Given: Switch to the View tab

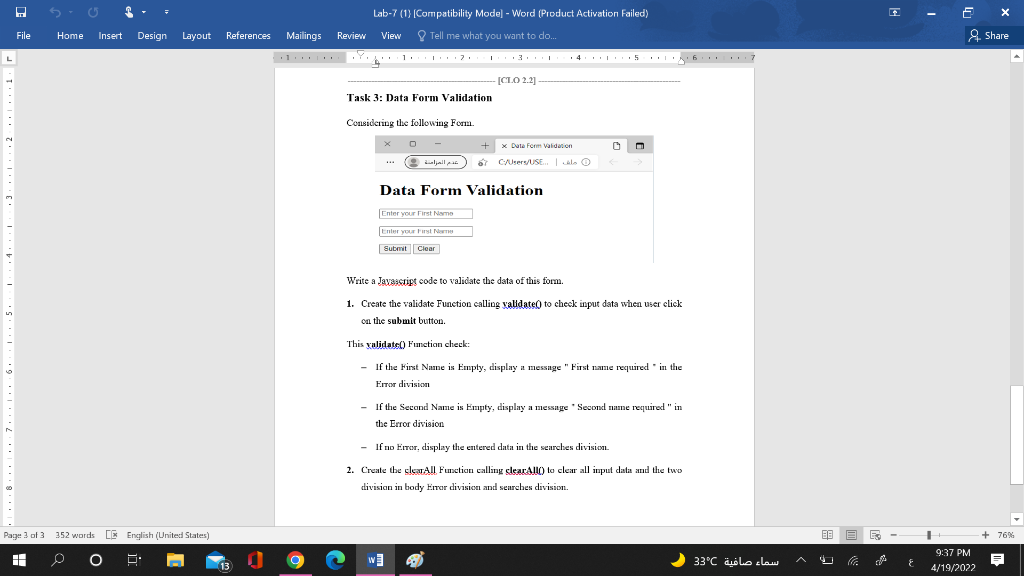Looking at the screenshot, I should coord(391,36).
